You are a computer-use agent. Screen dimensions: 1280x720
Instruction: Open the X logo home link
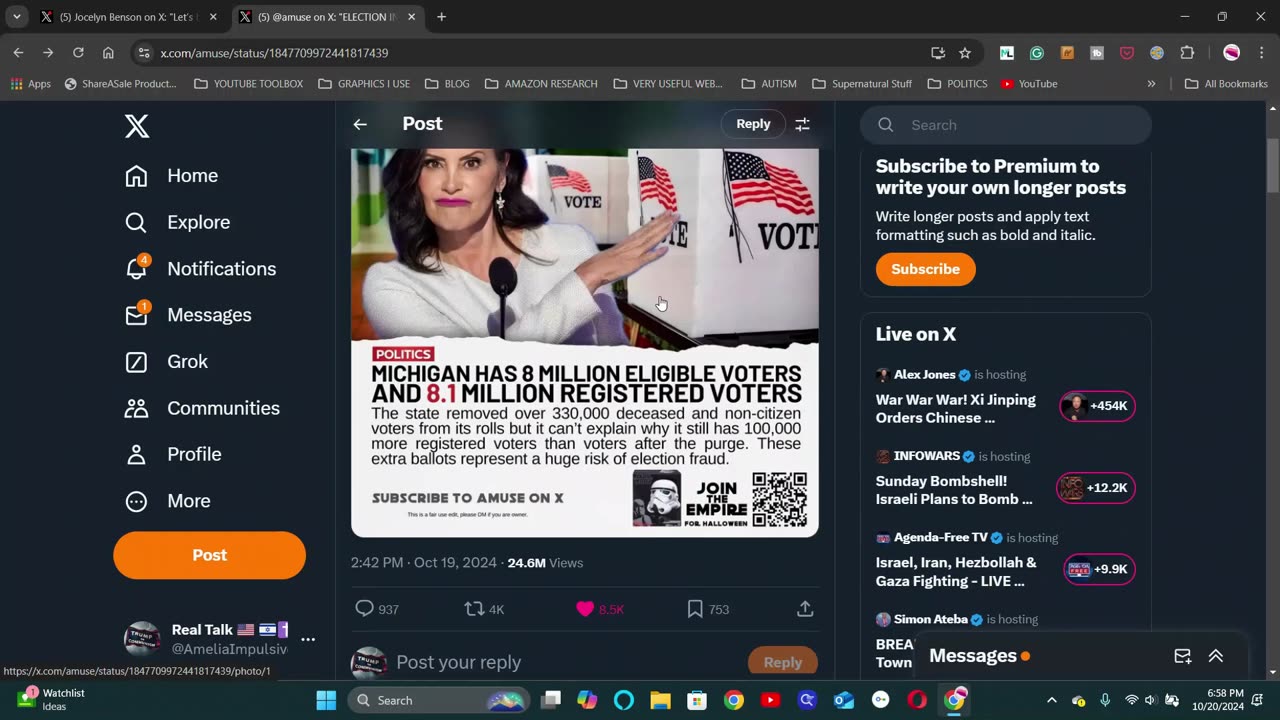137,126
